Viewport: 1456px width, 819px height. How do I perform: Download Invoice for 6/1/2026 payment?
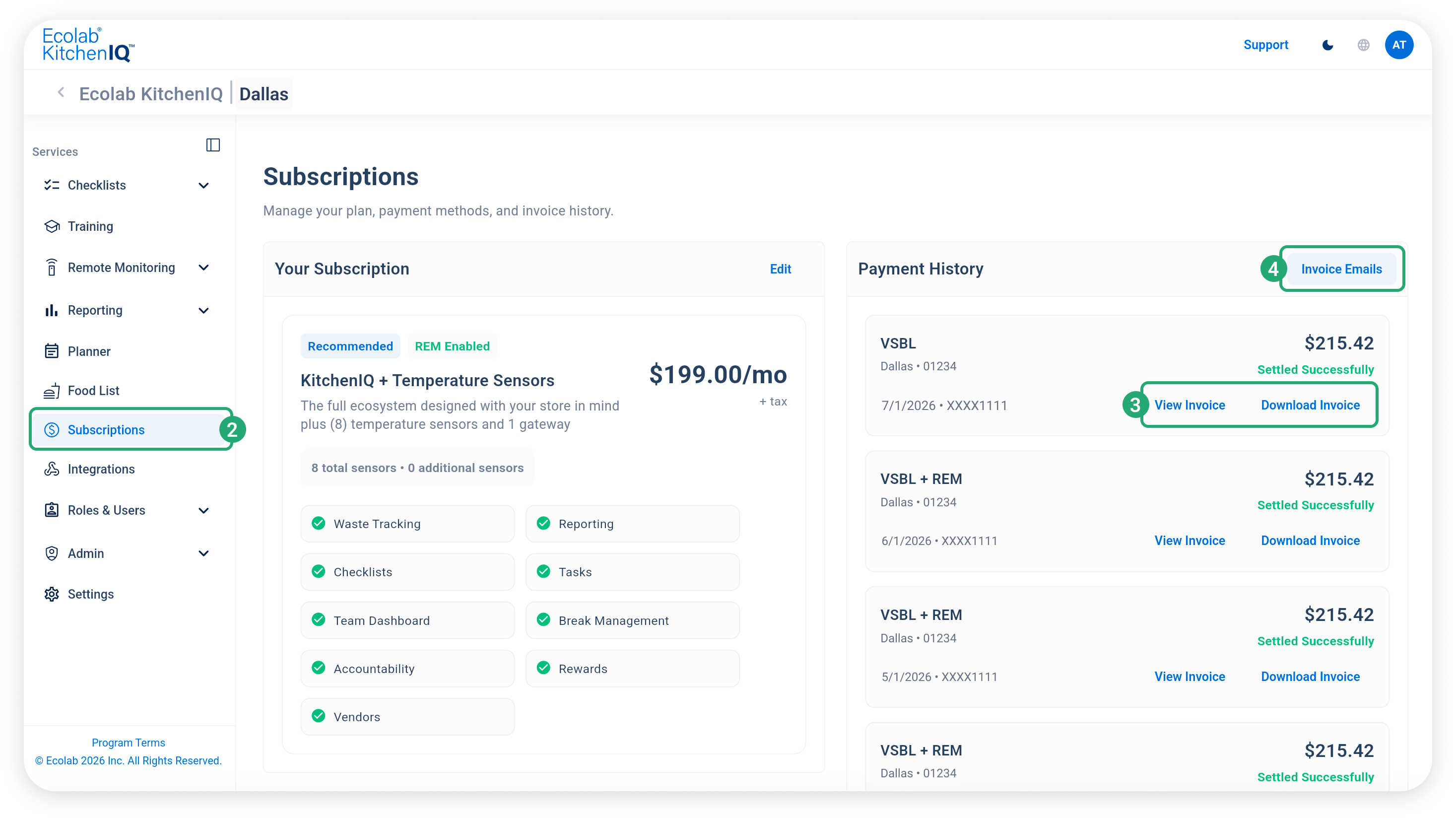[1310, 541]
